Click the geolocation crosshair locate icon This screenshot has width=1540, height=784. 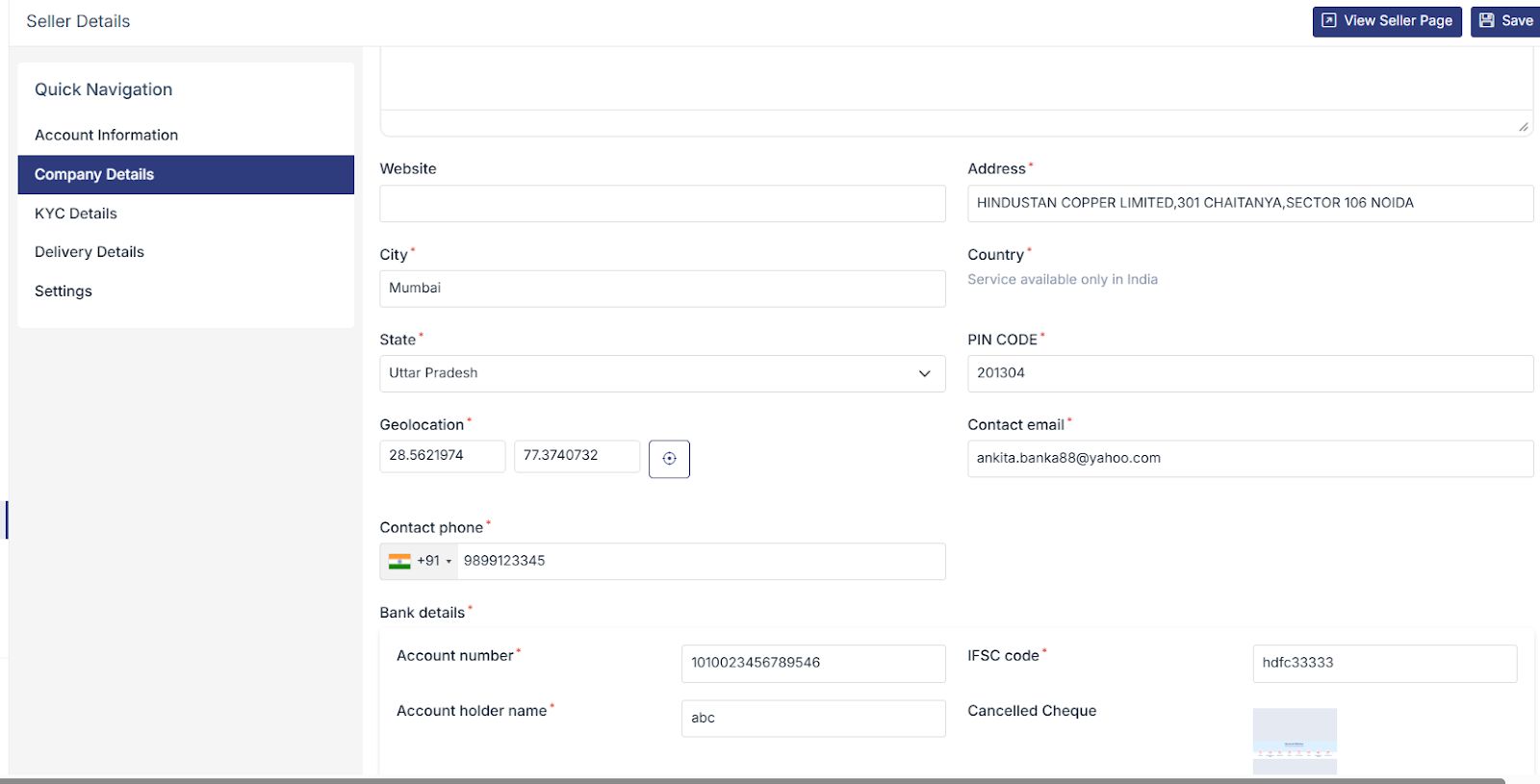[x=669, y=459]
